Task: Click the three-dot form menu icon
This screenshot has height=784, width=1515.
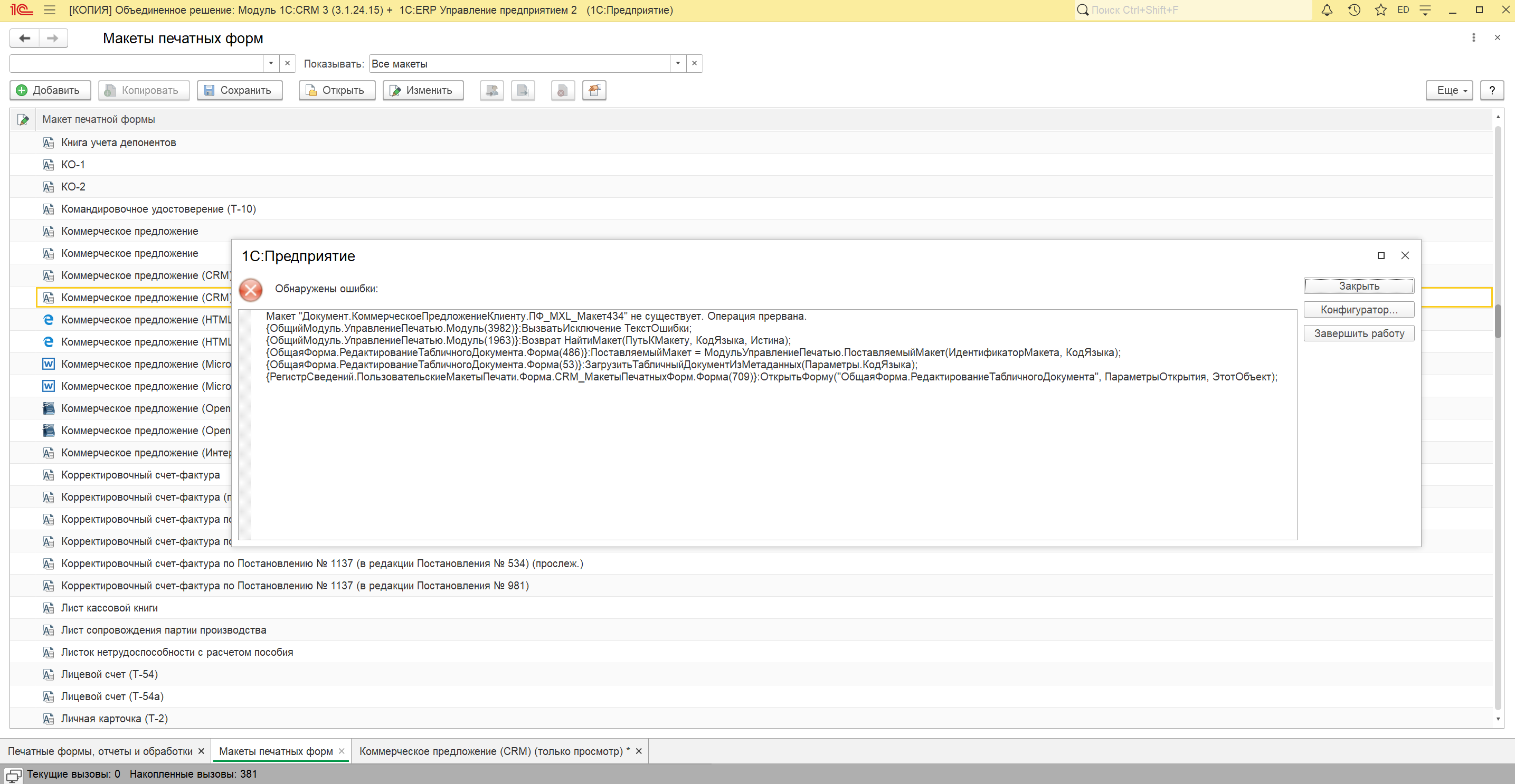Action: pyautogui.click(x=1473, y=37)
